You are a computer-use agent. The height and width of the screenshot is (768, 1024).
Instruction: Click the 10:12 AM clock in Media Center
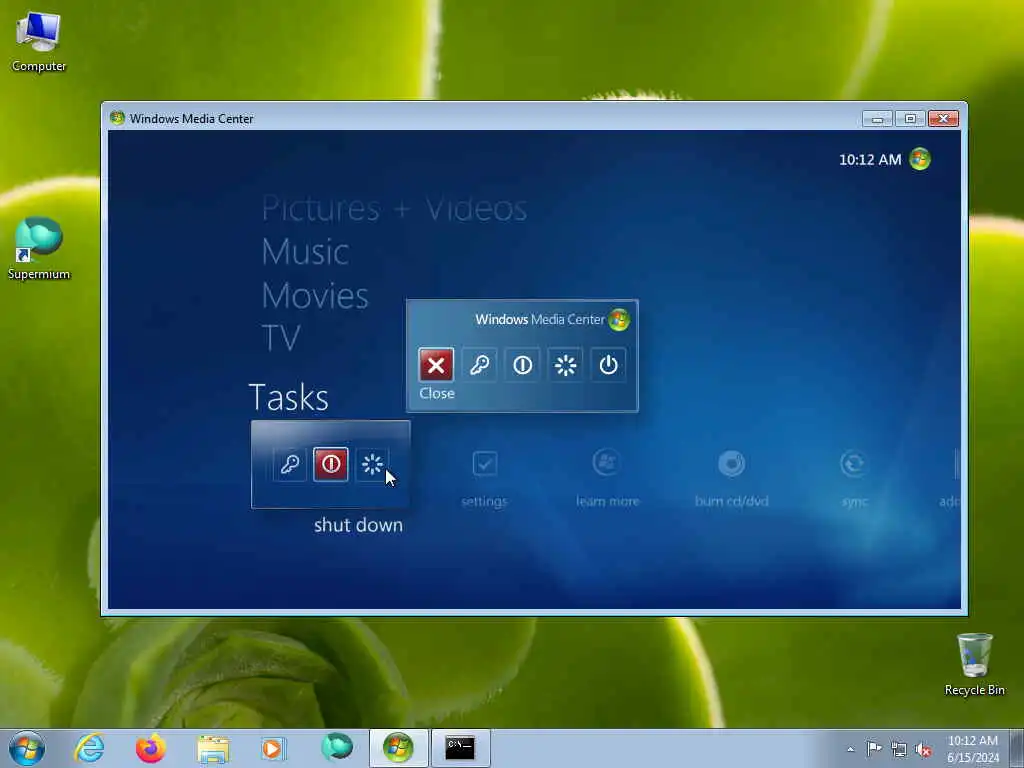click(x=870, y=159)
